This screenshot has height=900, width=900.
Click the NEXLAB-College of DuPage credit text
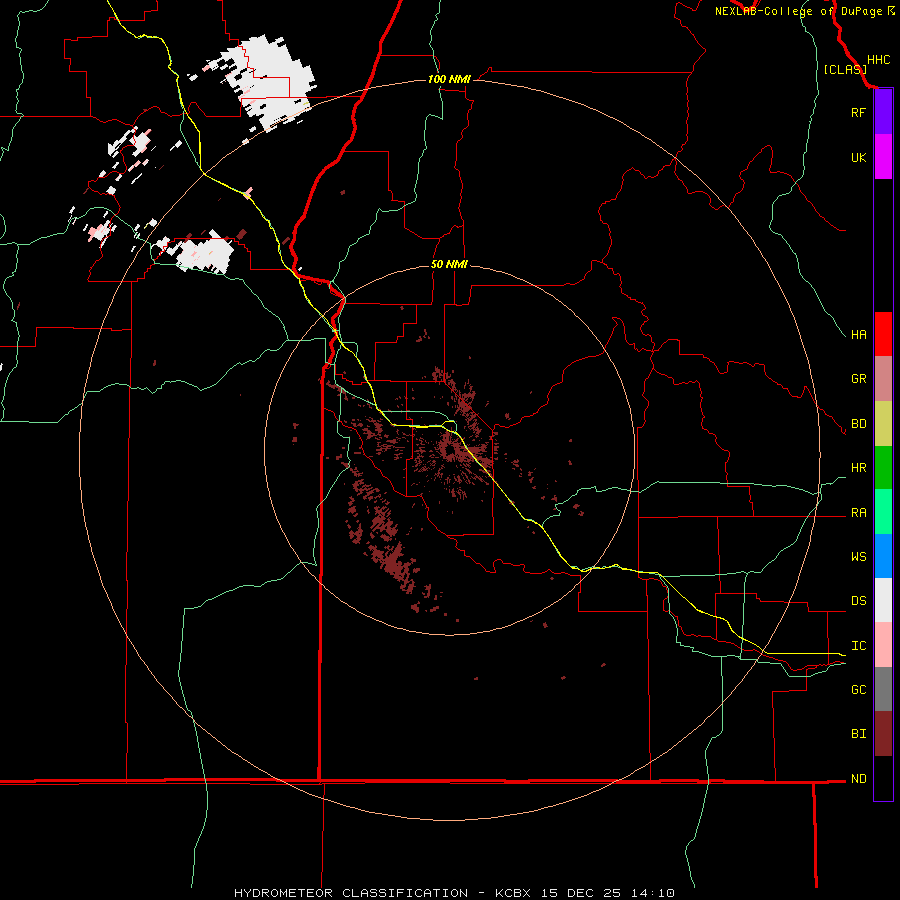point(798,11)
